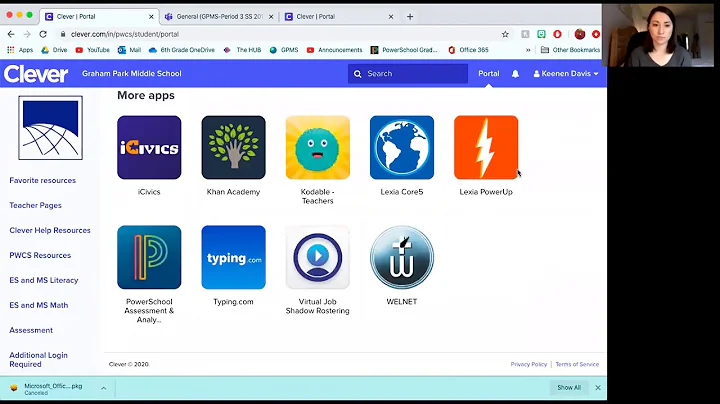Open Additional Login Required link
720x404 pixels.
39,359
